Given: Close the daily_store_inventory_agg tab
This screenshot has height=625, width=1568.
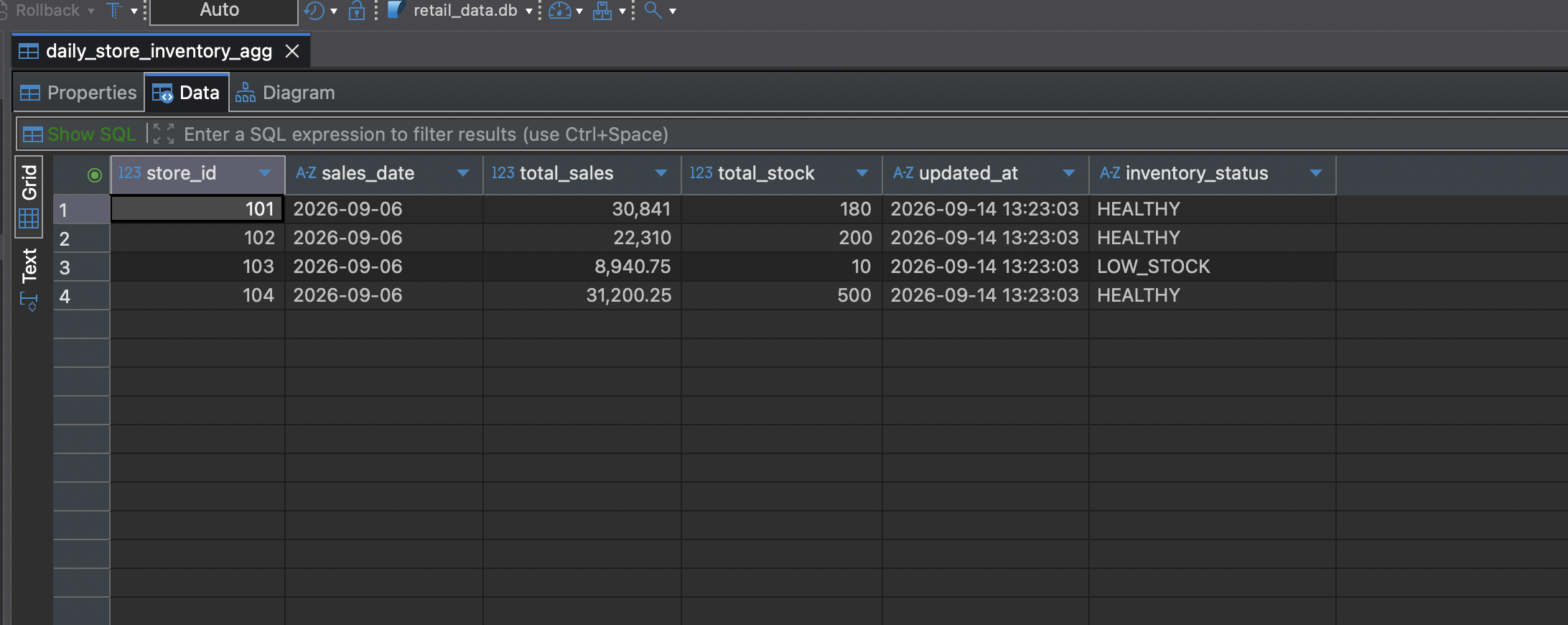Looking at the screenshot, I should coord(292,51).
